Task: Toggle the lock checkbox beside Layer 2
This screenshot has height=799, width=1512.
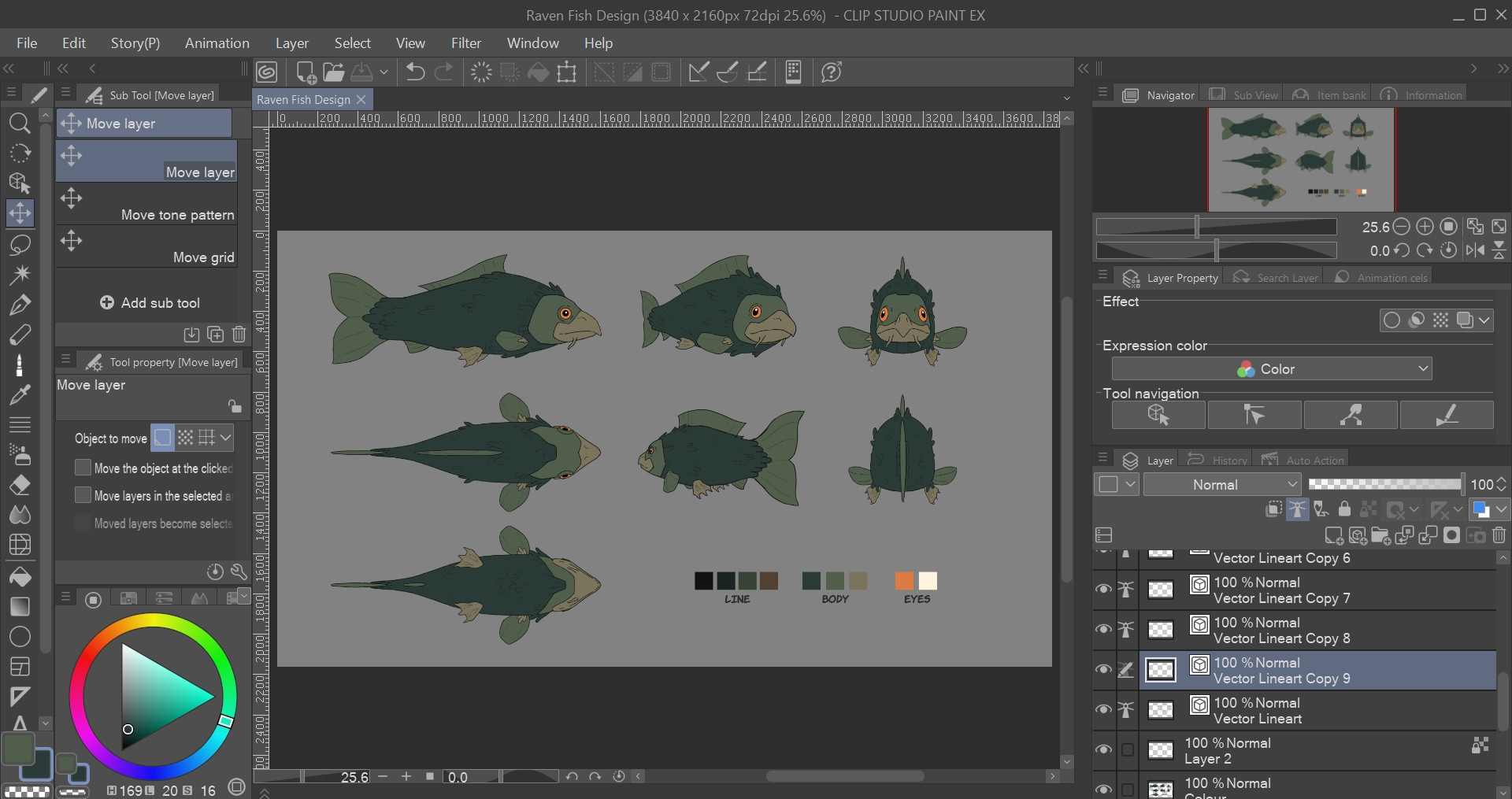Action: (1128, 750)
